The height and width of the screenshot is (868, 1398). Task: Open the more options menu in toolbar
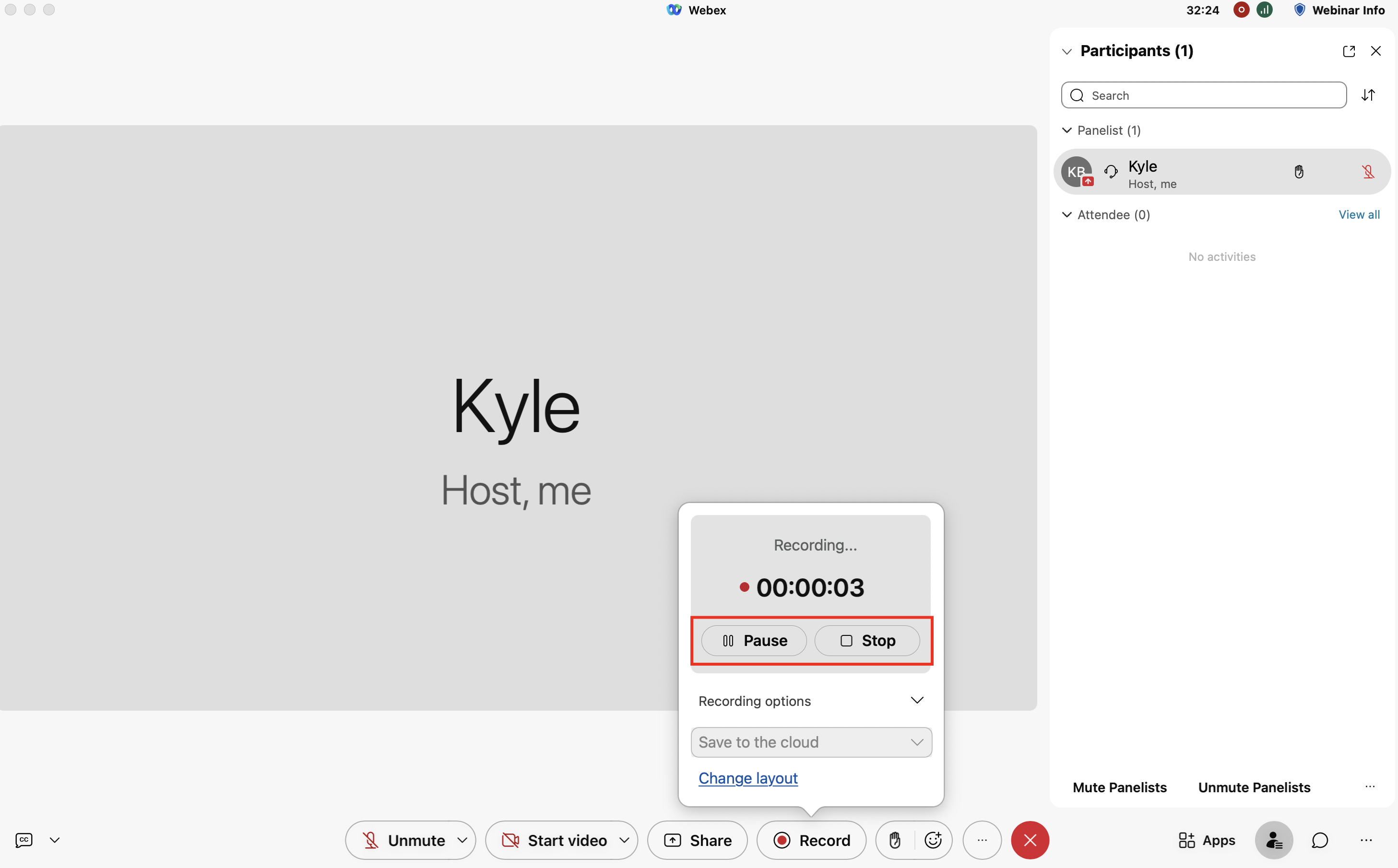[982, 840]
